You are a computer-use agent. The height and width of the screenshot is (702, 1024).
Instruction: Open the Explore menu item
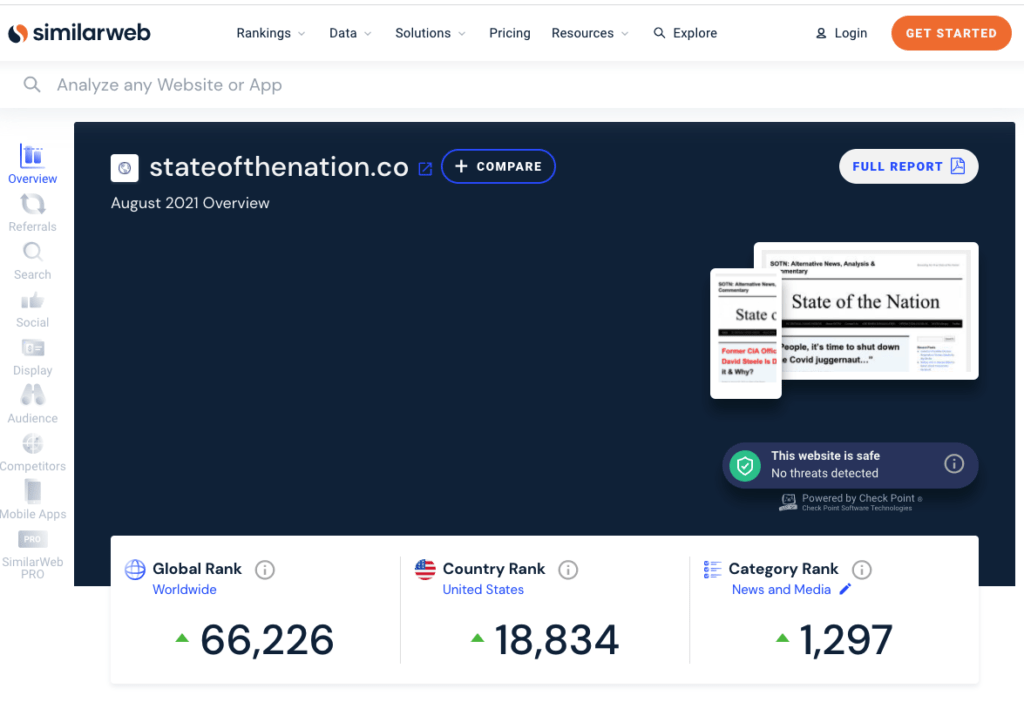(685, 33)
